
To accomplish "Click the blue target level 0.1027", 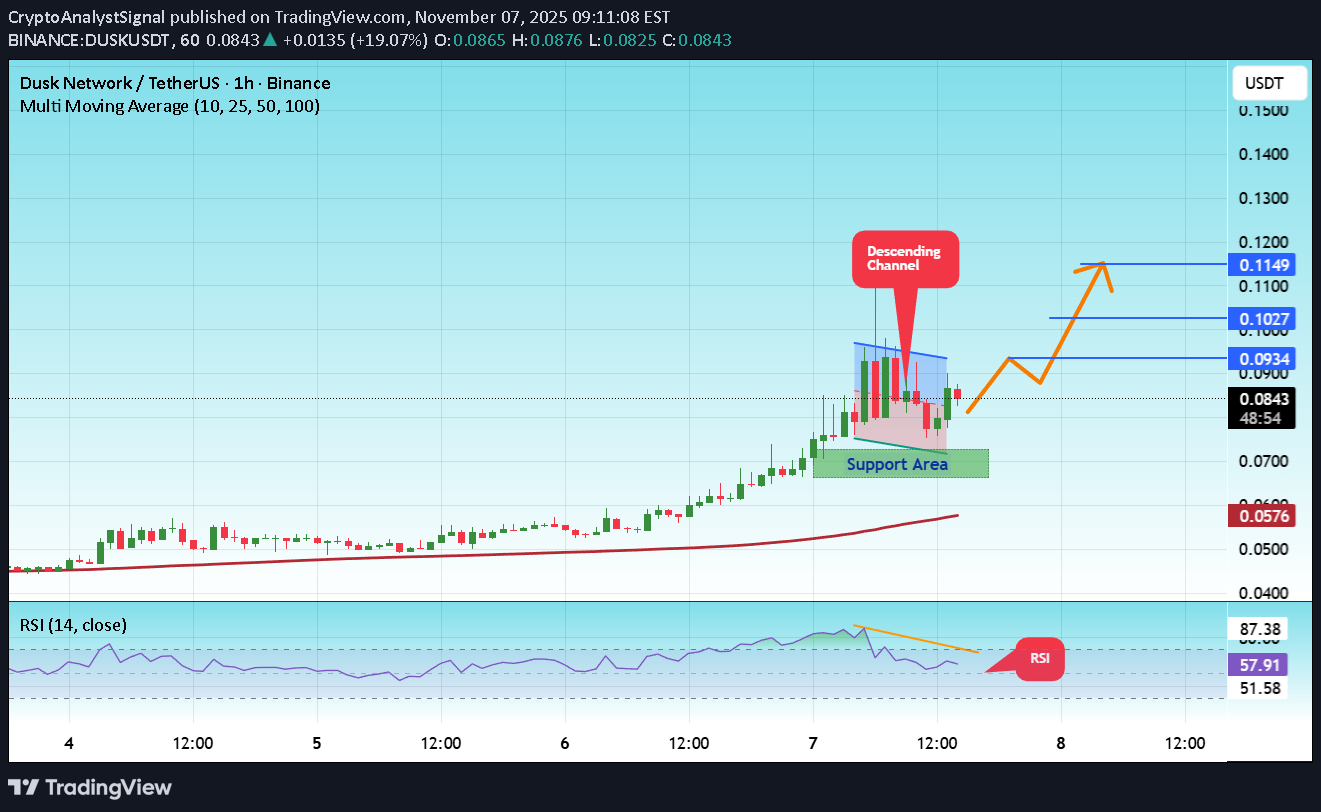I will point(1261,318).
